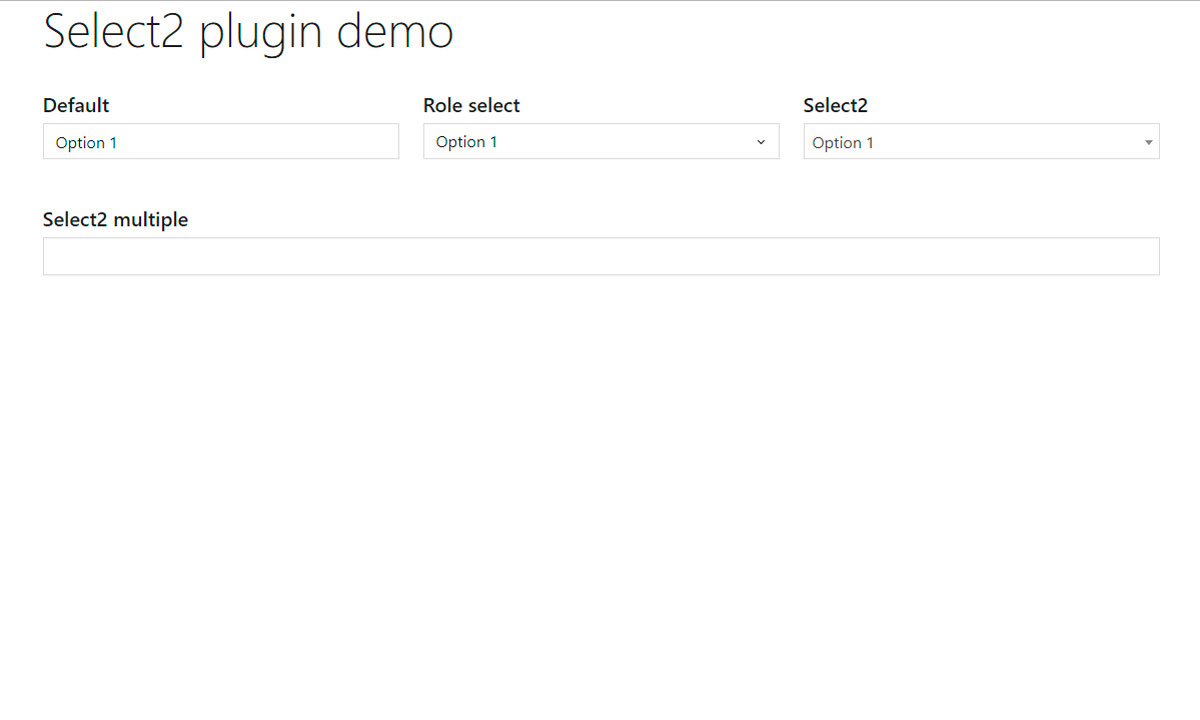
Task: Click the "Default" field label
Action: coord(76,105)
